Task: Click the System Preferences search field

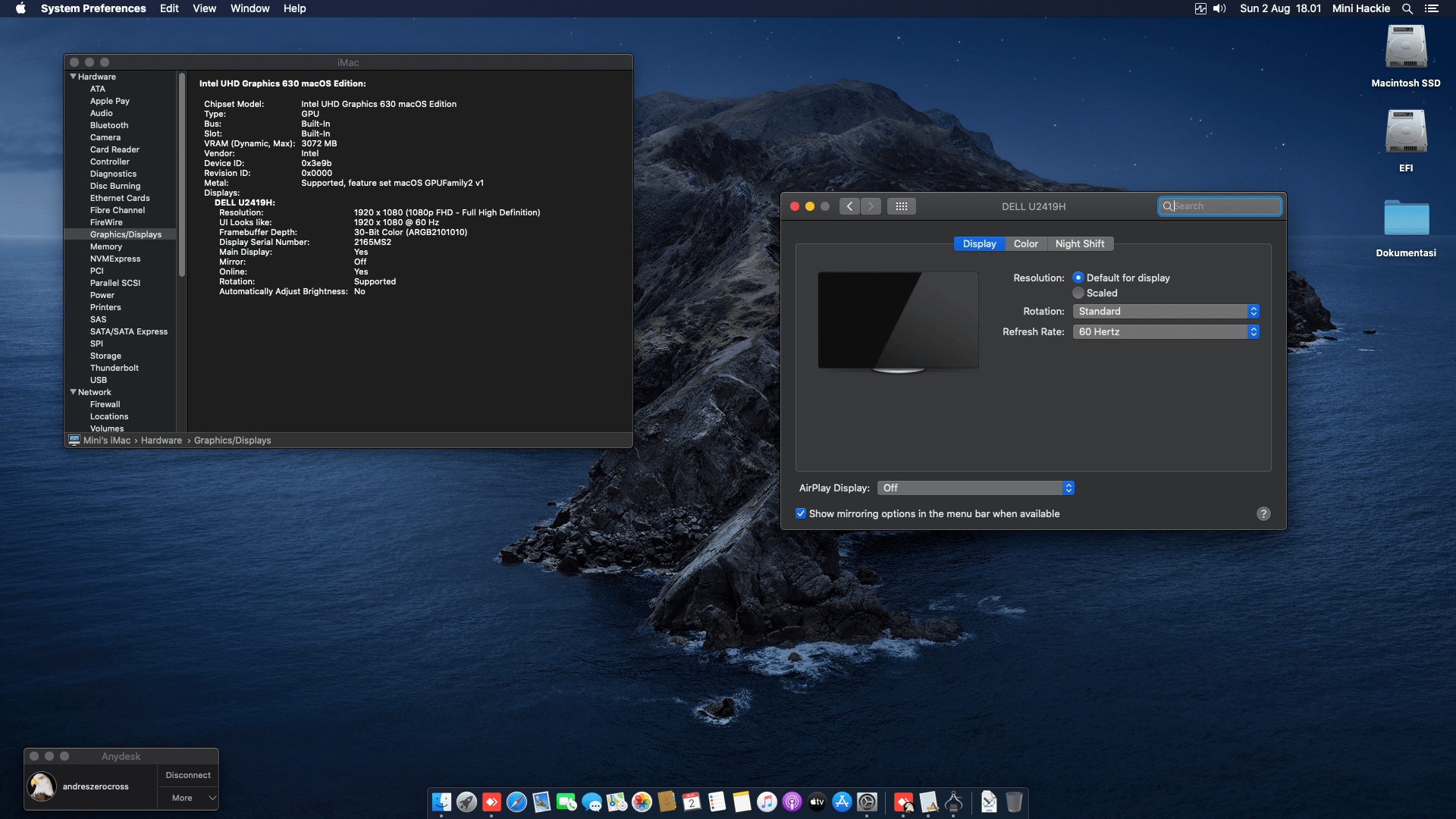Action: [x=1225, y=206]
